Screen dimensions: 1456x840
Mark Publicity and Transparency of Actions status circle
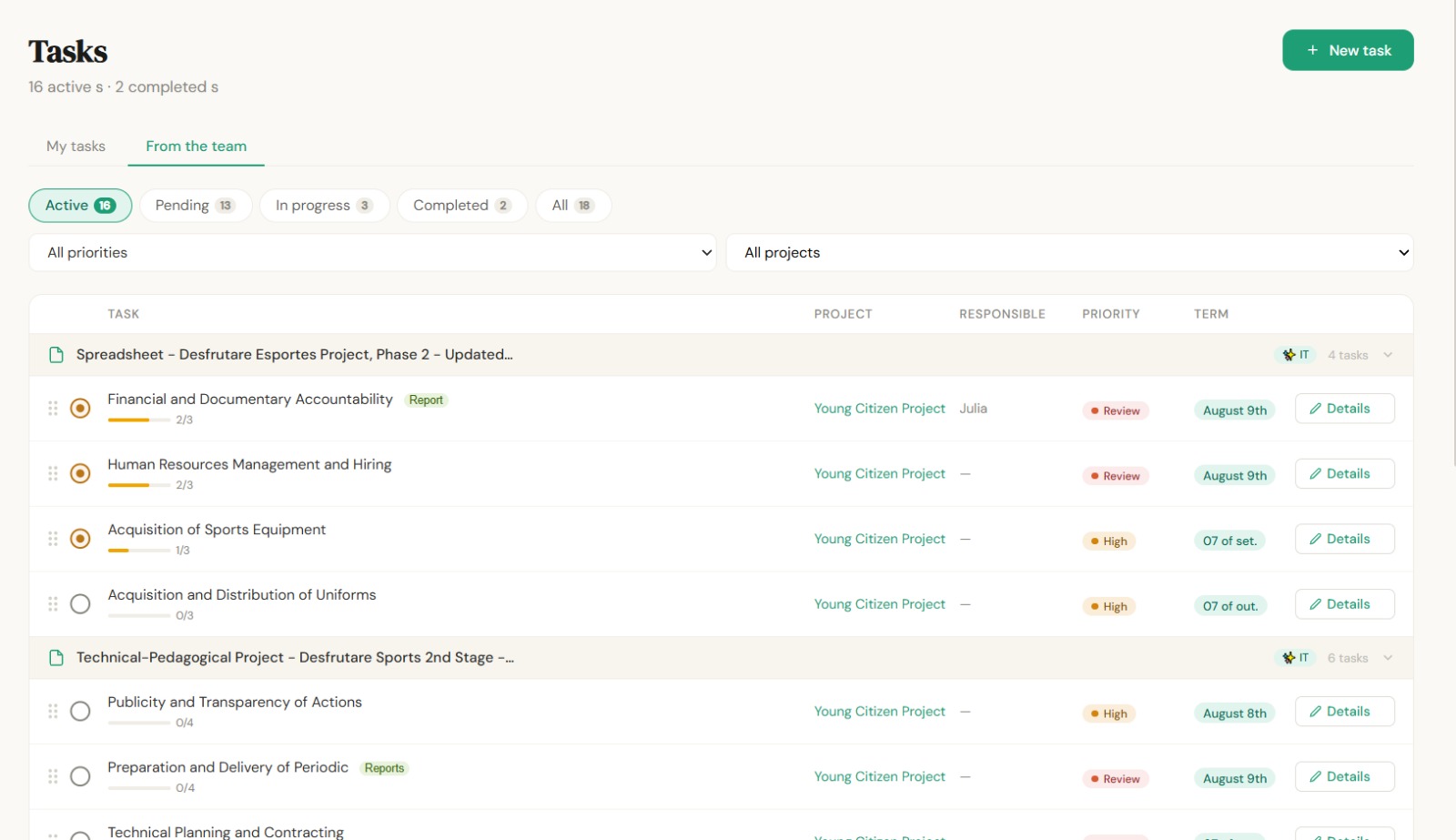coord(80,712)
